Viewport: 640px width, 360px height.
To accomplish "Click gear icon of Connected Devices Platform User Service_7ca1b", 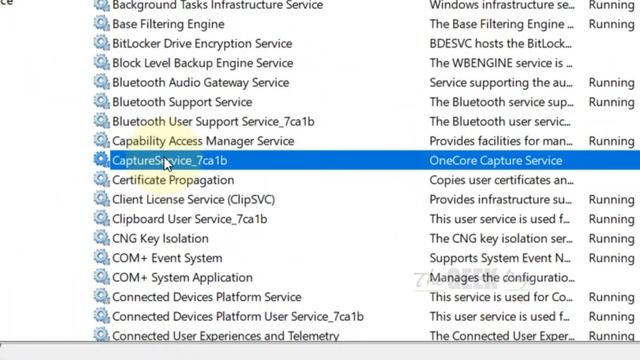I will point(102,316).
